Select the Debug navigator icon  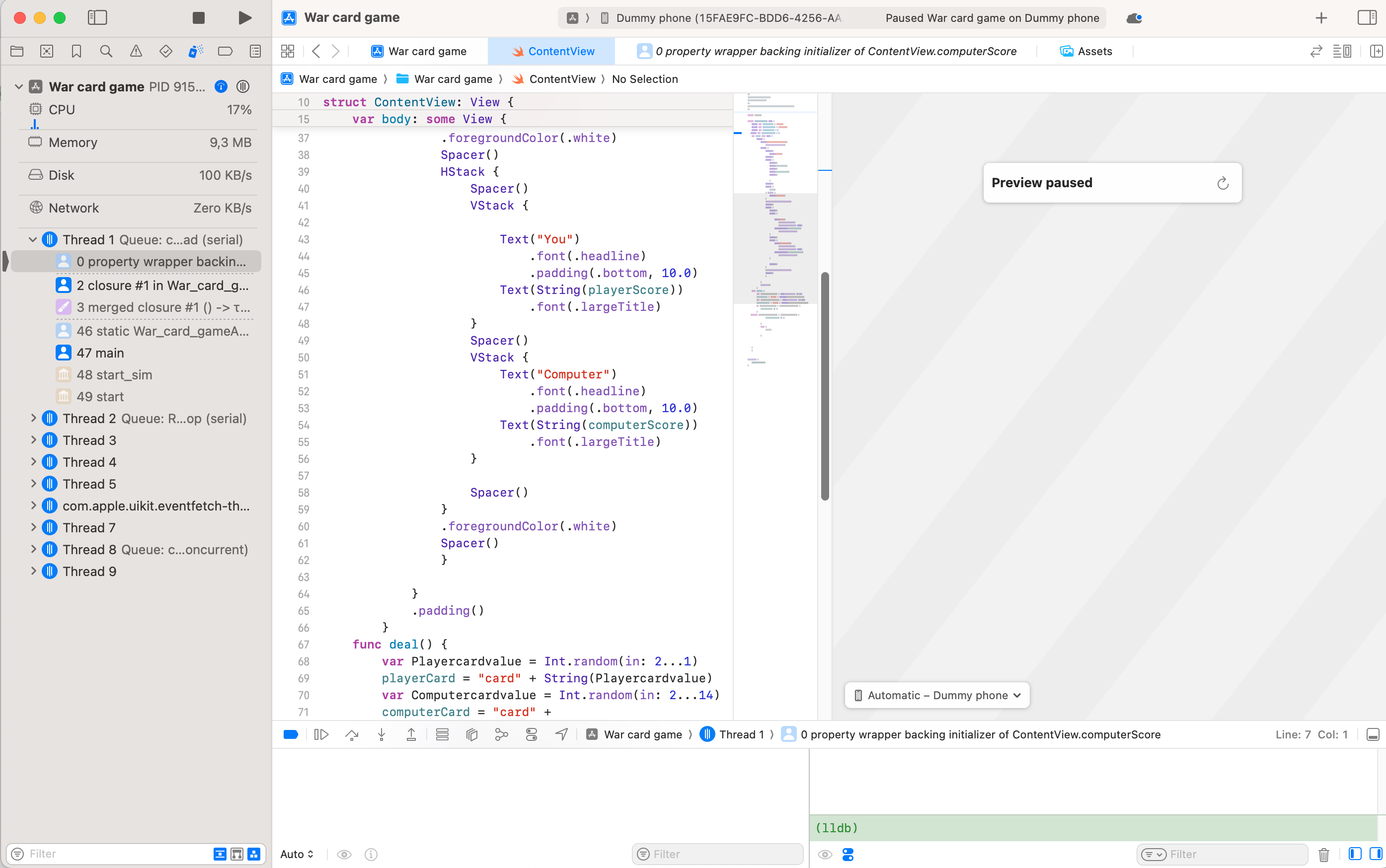pyautogui.click(x=196, y=52)
